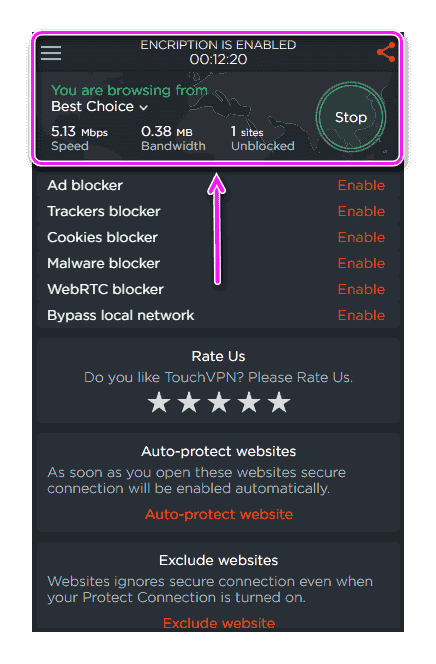
Task: Enable the Ad blocker
Action: pos(361,185)
